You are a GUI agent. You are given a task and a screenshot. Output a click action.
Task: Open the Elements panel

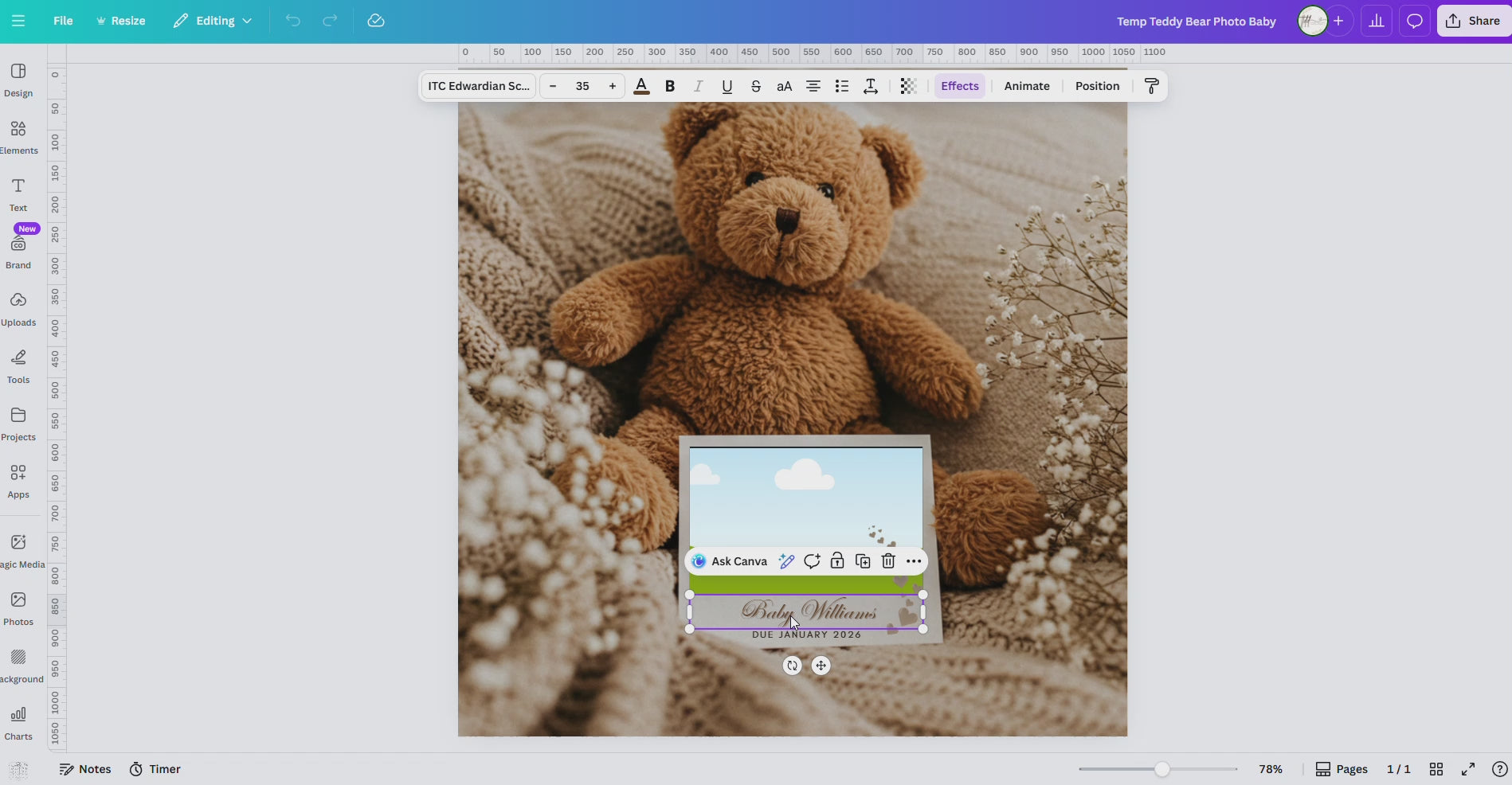18,135
